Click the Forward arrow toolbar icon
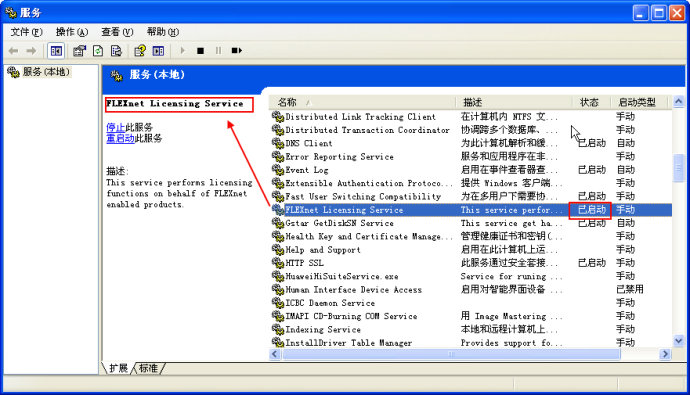 pyautogui.click(x=31, y=51)
